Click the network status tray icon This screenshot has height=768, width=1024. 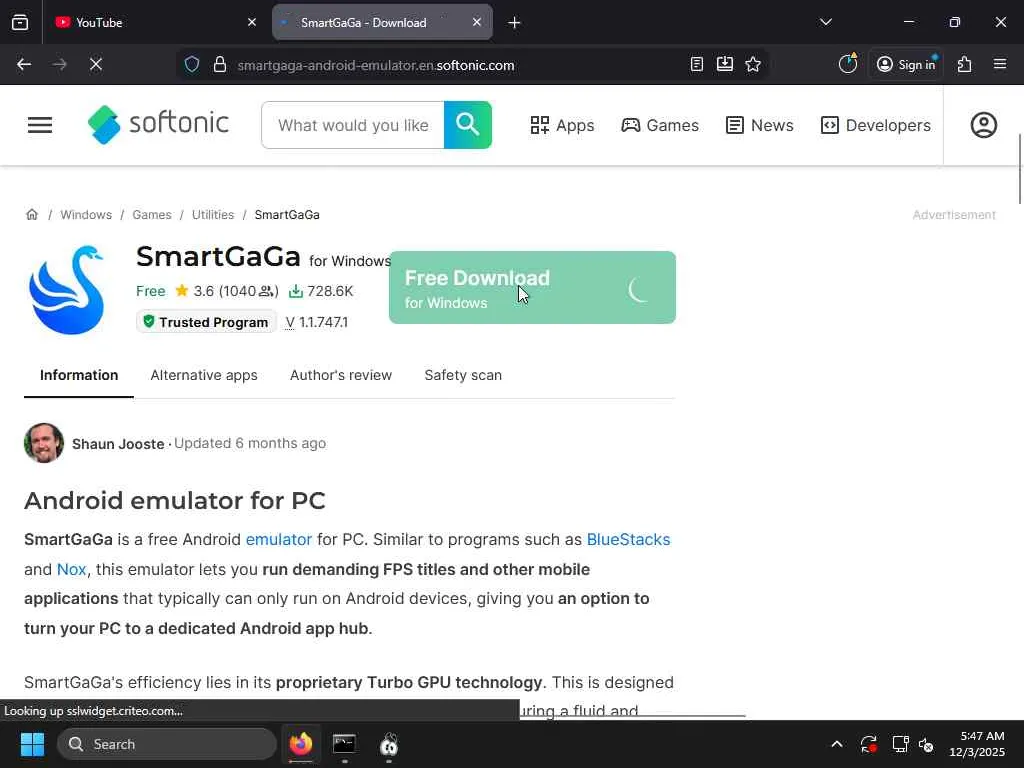pyautogui.click(x=901, y=744)
